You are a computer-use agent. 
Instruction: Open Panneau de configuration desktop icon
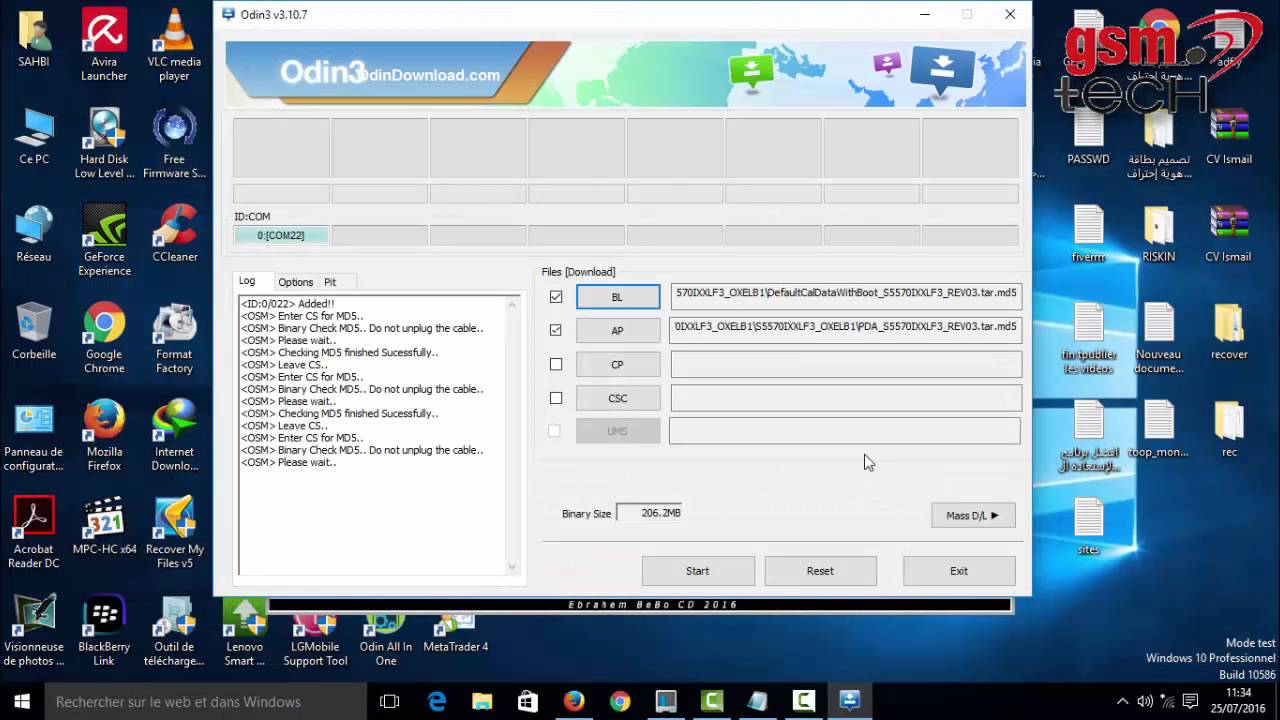coord(34,436)
